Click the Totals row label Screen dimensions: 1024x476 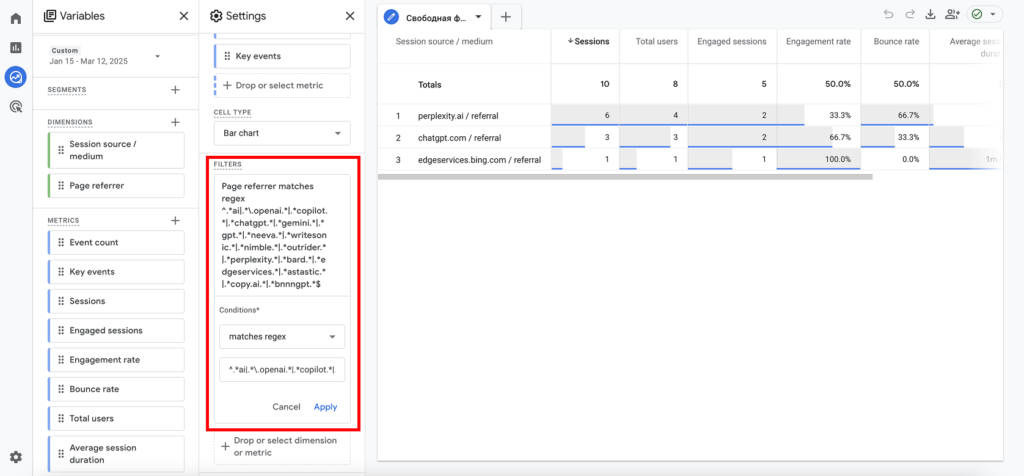click(430, 84)
